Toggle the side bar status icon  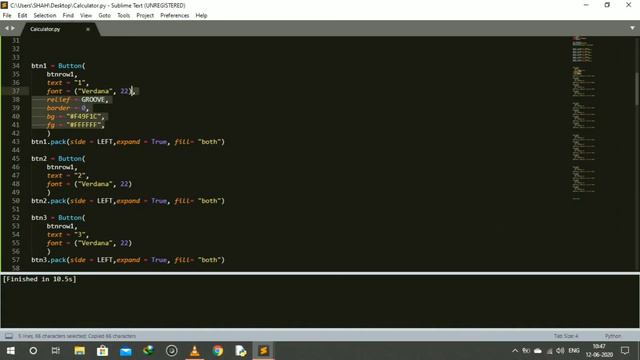[x=9, y=336]
